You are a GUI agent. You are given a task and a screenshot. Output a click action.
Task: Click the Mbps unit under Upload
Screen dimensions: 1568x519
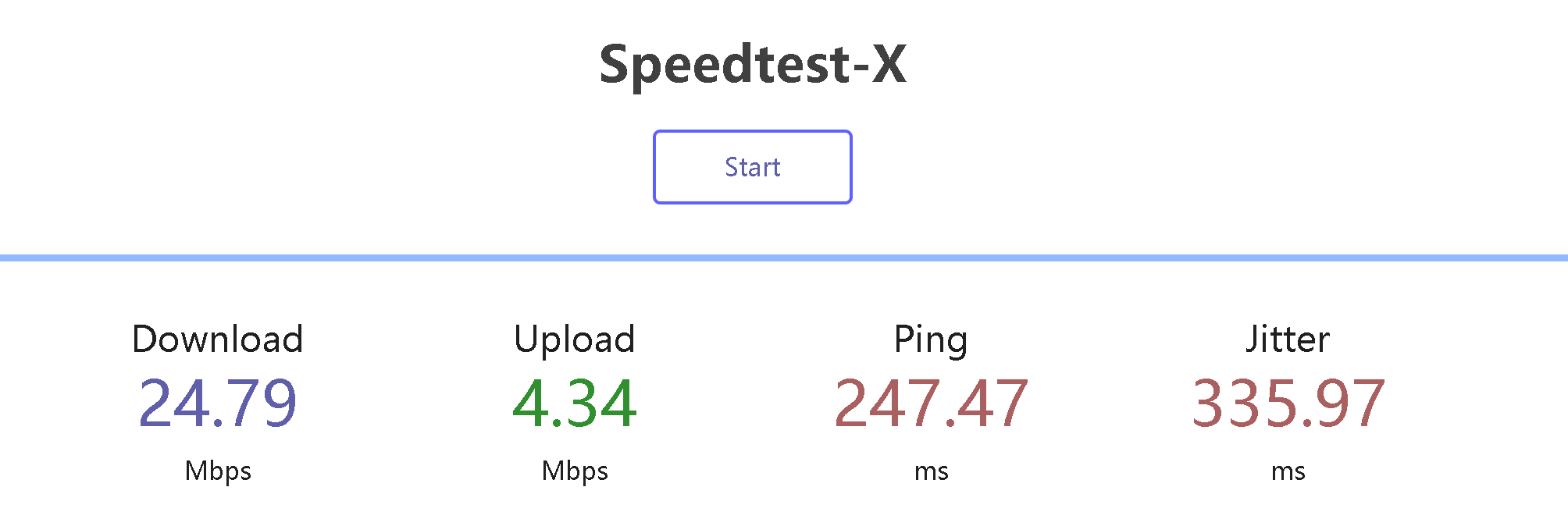pos(575,471)
